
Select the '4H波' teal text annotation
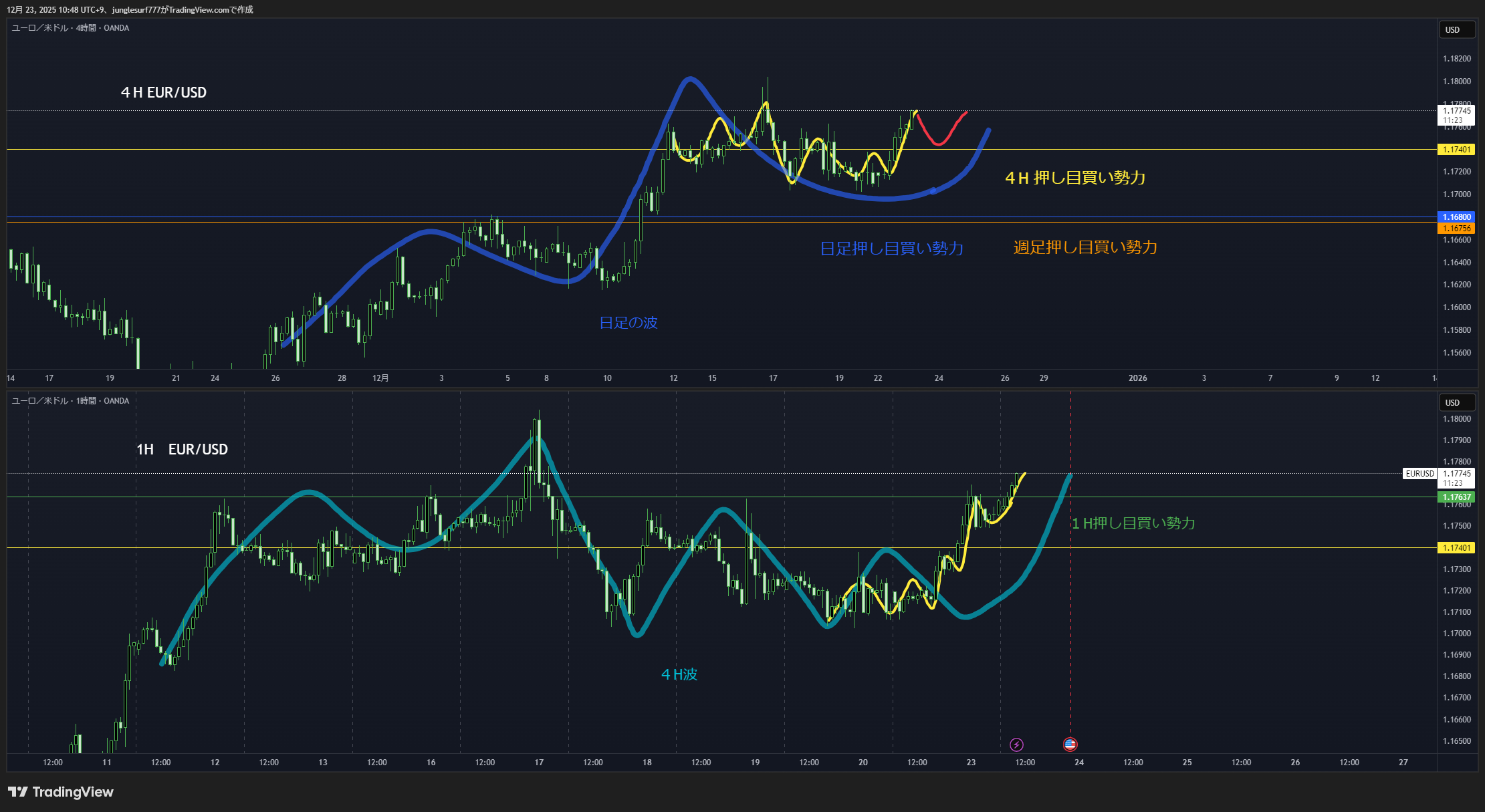point(679,674)
